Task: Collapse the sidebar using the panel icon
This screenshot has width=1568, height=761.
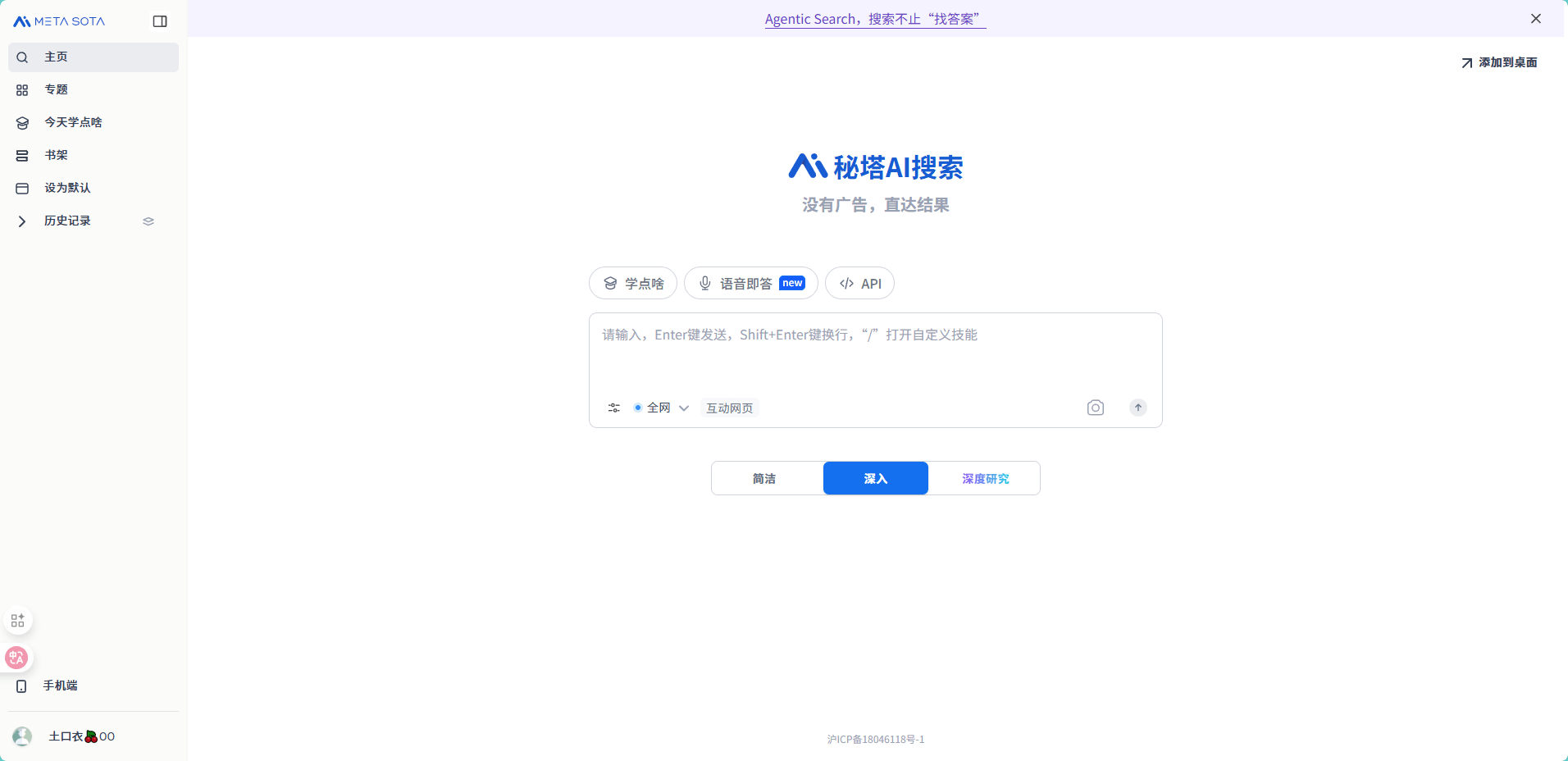Action: (160, 21)
